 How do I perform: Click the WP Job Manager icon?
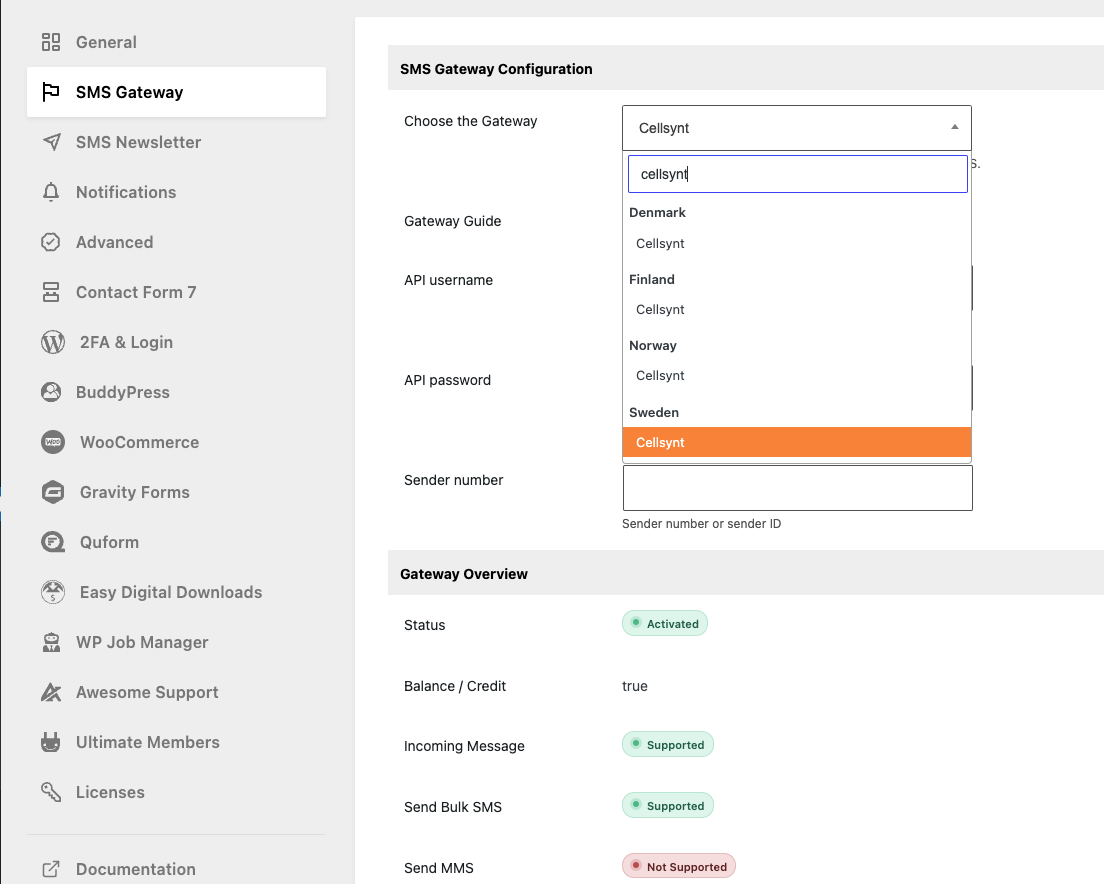[x=51, y=642]
